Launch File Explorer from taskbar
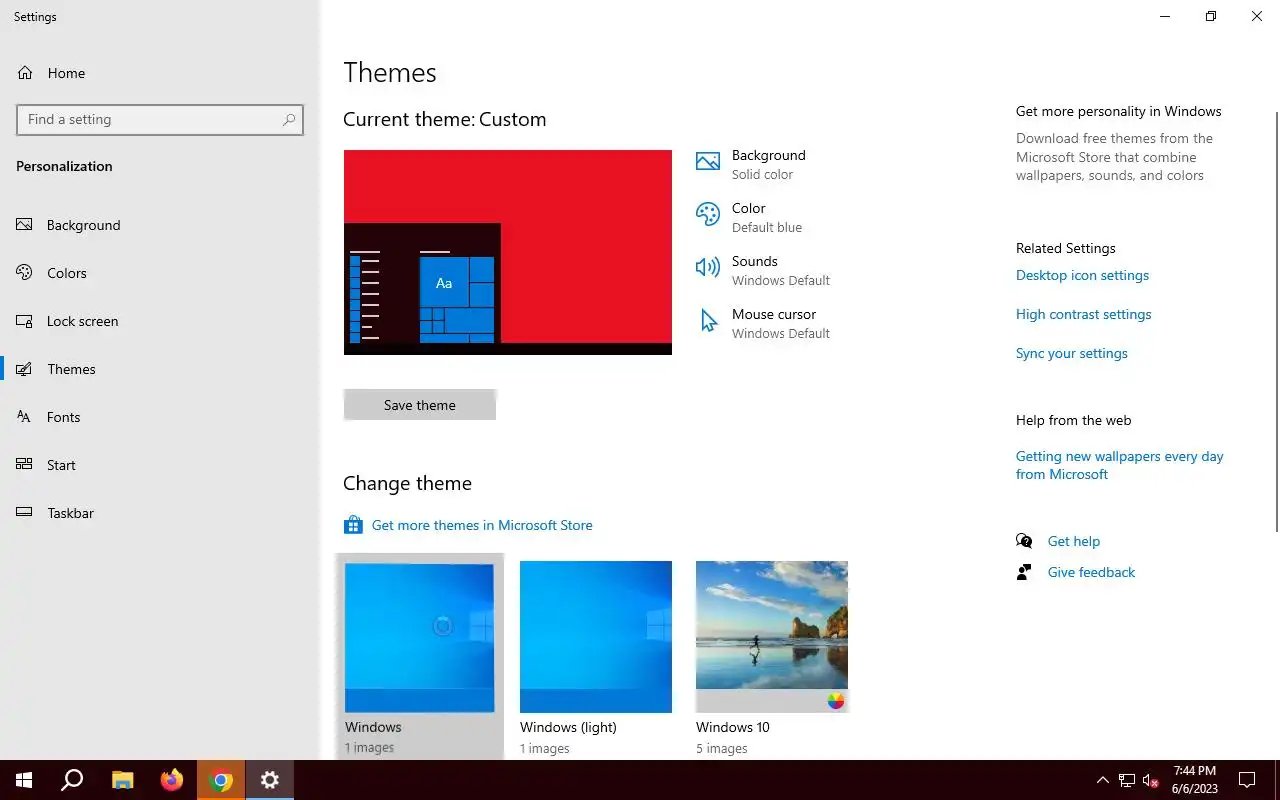The image size is (1280, 800). (122, 780)
